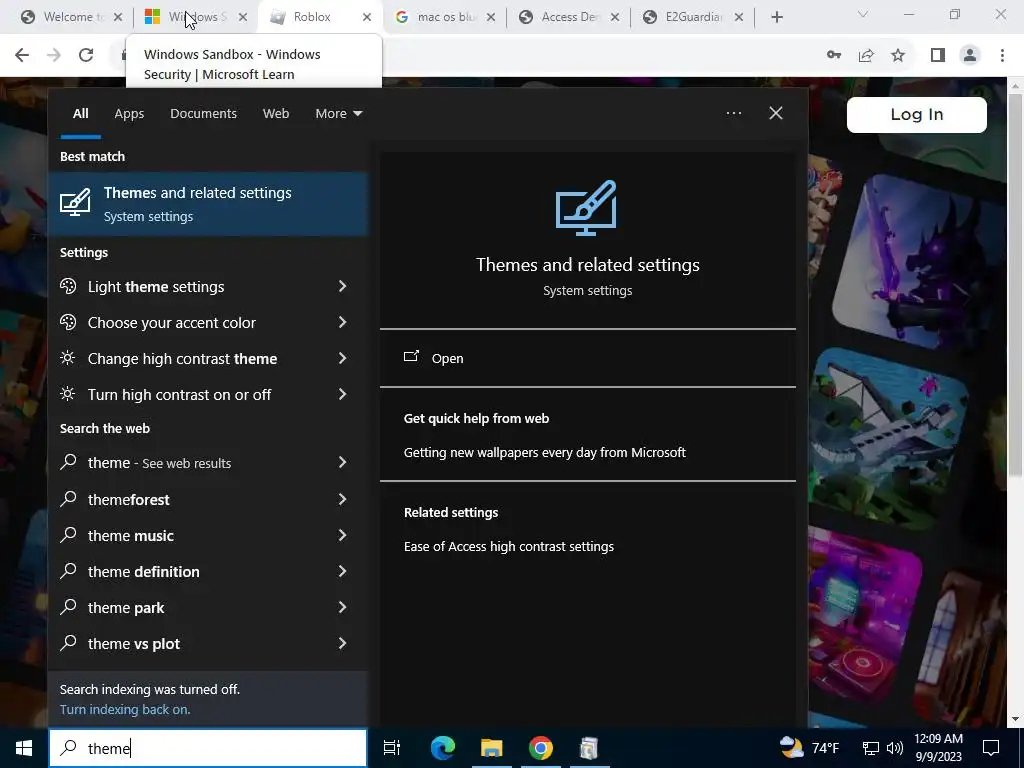Click the purple dragon game thumbnail
The height and width of the screenshot is (768, 1024).
point(918,261)
